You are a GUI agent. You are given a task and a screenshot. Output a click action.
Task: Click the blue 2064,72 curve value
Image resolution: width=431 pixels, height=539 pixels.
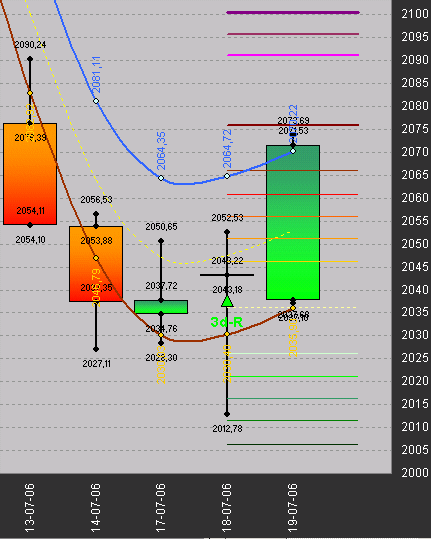point(227,148)
